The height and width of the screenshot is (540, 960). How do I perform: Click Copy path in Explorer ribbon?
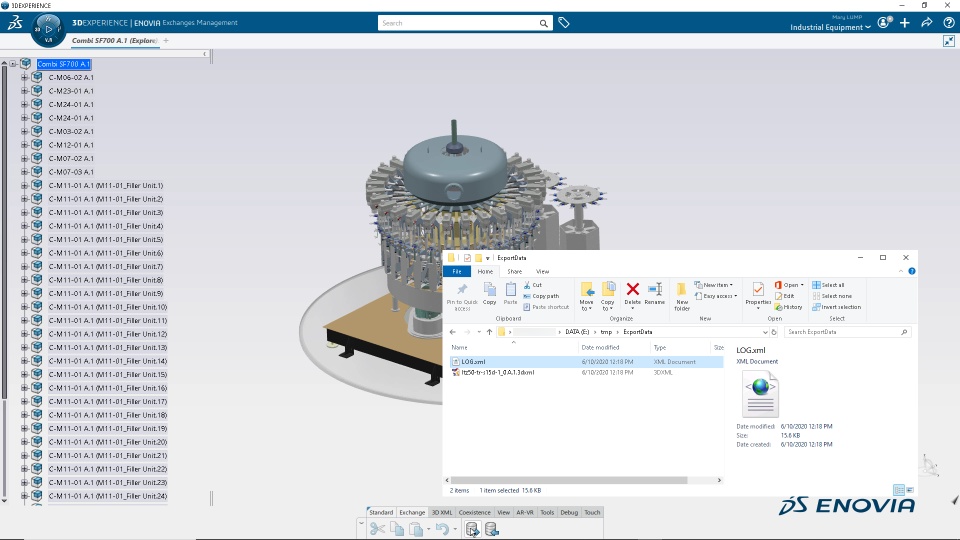point(541,296)
